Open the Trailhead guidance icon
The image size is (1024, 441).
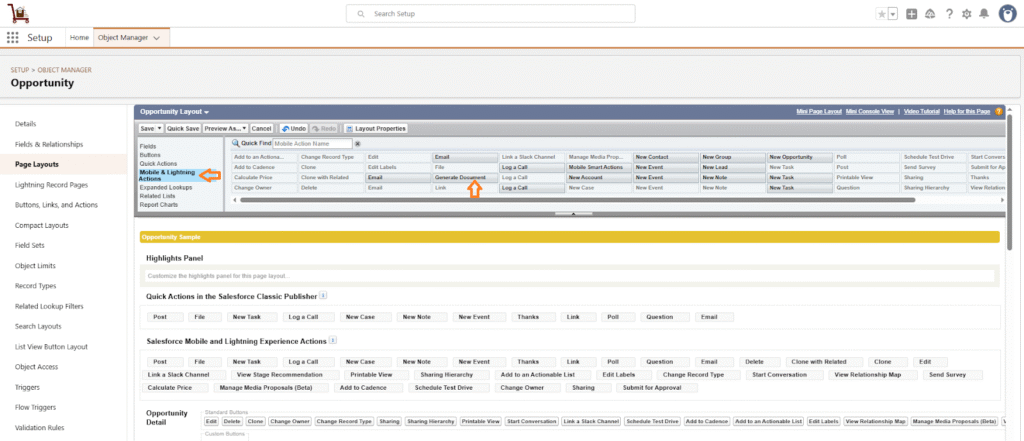(x=930, y=14)
